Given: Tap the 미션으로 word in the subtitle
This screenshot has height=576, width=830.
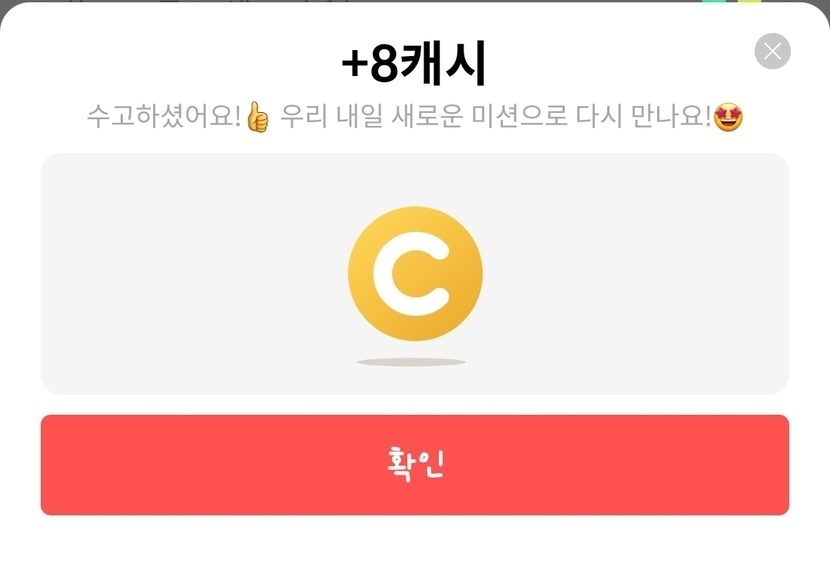Looking at the screenshot, I should coord(519,116).
